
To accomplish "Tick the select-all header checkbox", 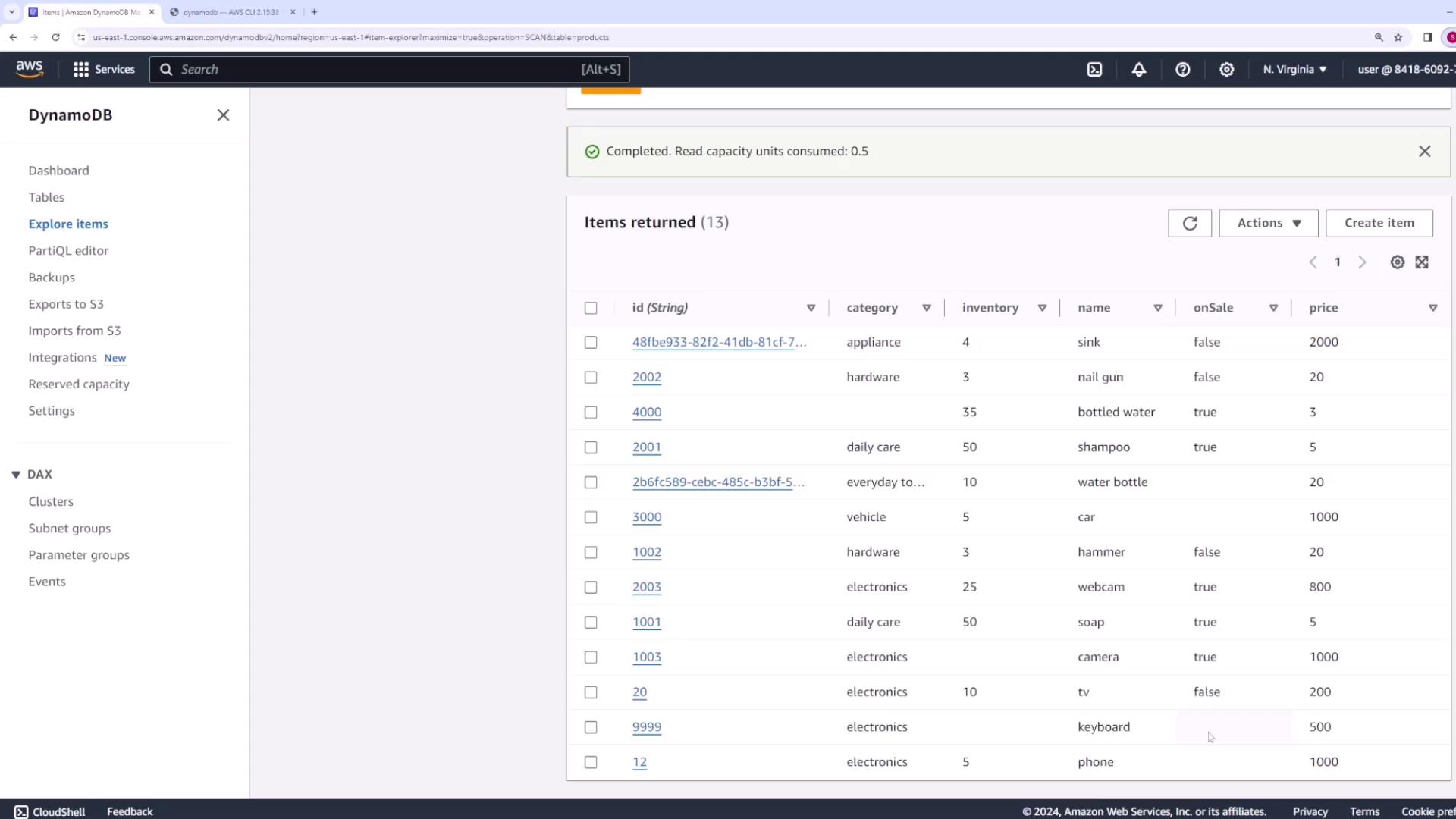I will pyautogui.click(x=591, y=308).
